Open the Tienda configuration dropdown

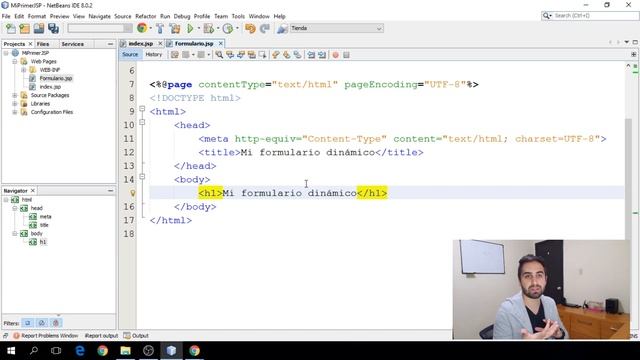coord(336,28)
